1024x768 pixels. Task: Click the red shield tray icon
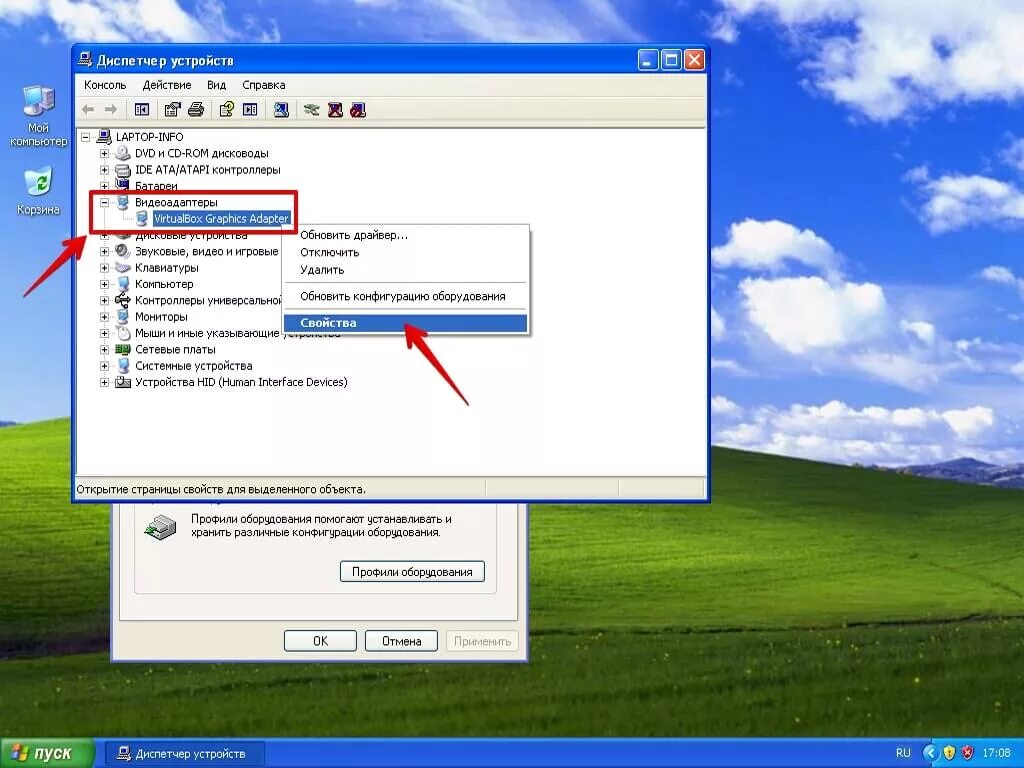[967, 753]
